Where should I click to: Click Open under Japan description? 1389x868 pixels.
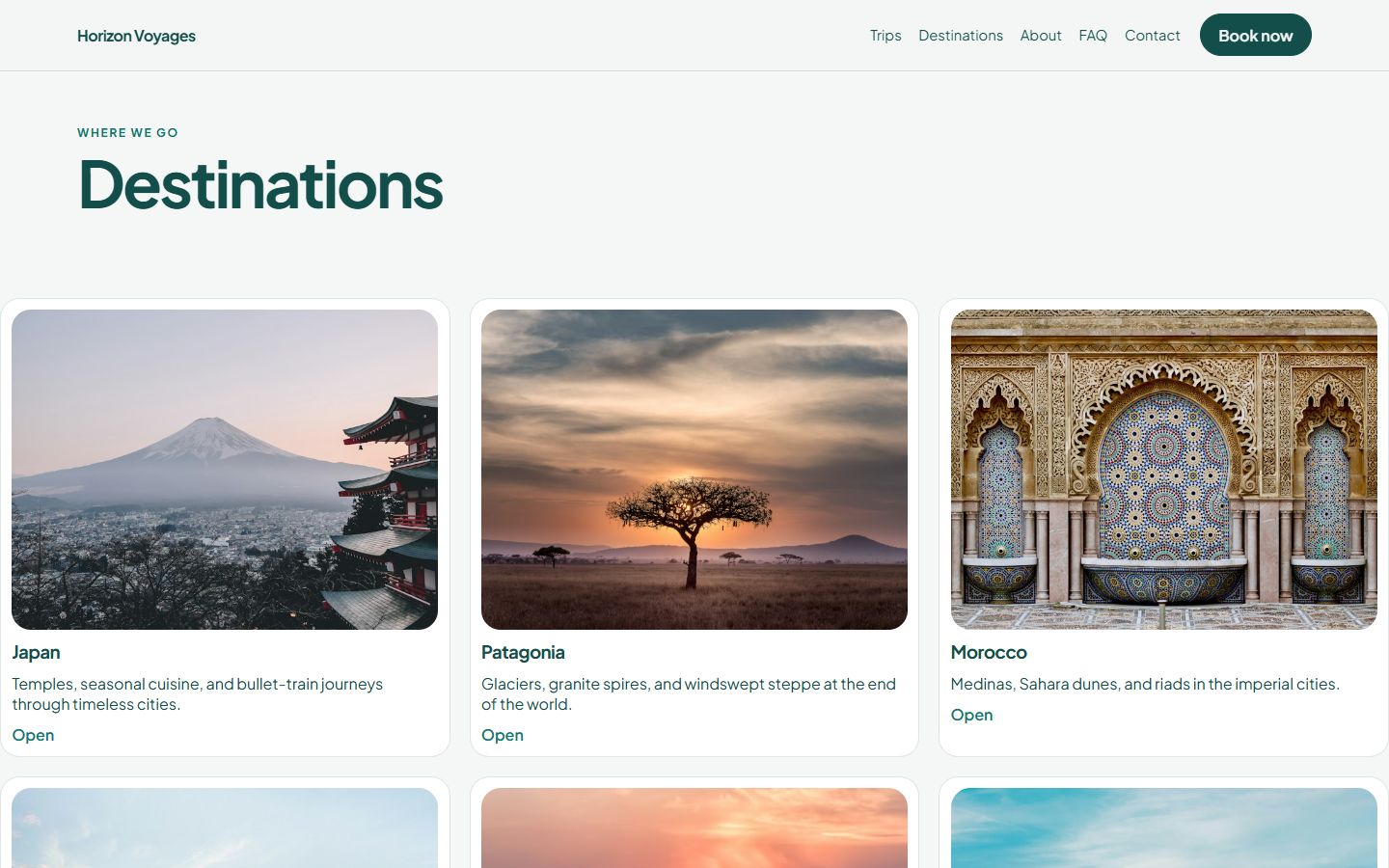(33, 735)
